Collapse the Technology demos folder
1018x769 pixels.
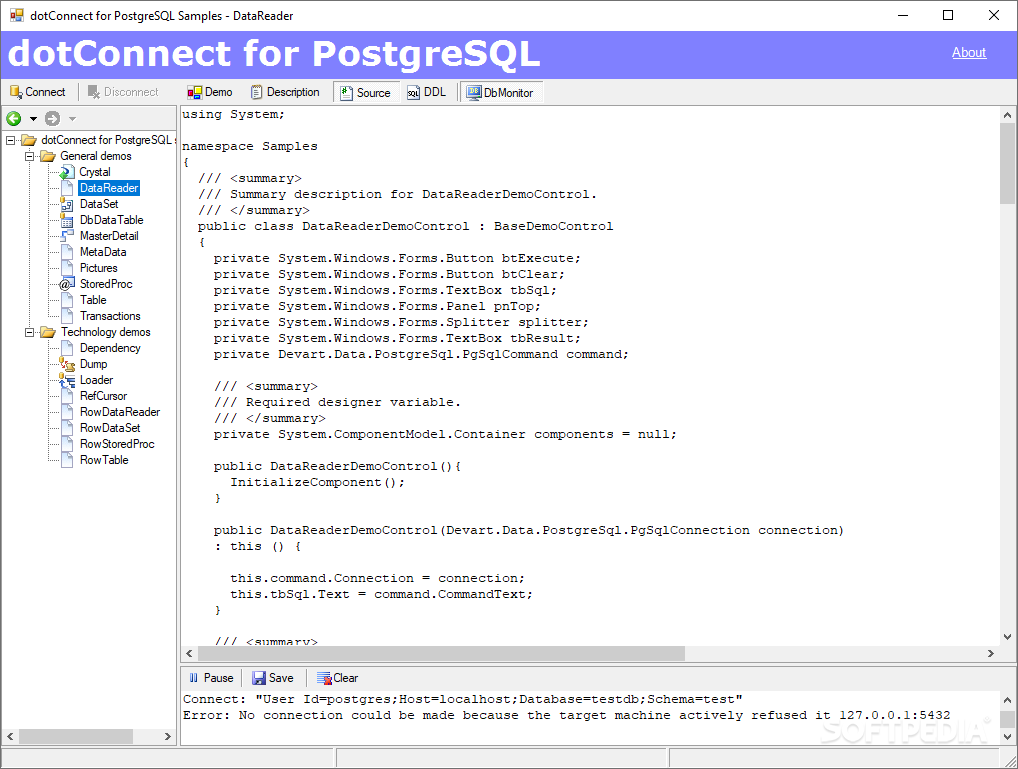(x=29, y=333)
